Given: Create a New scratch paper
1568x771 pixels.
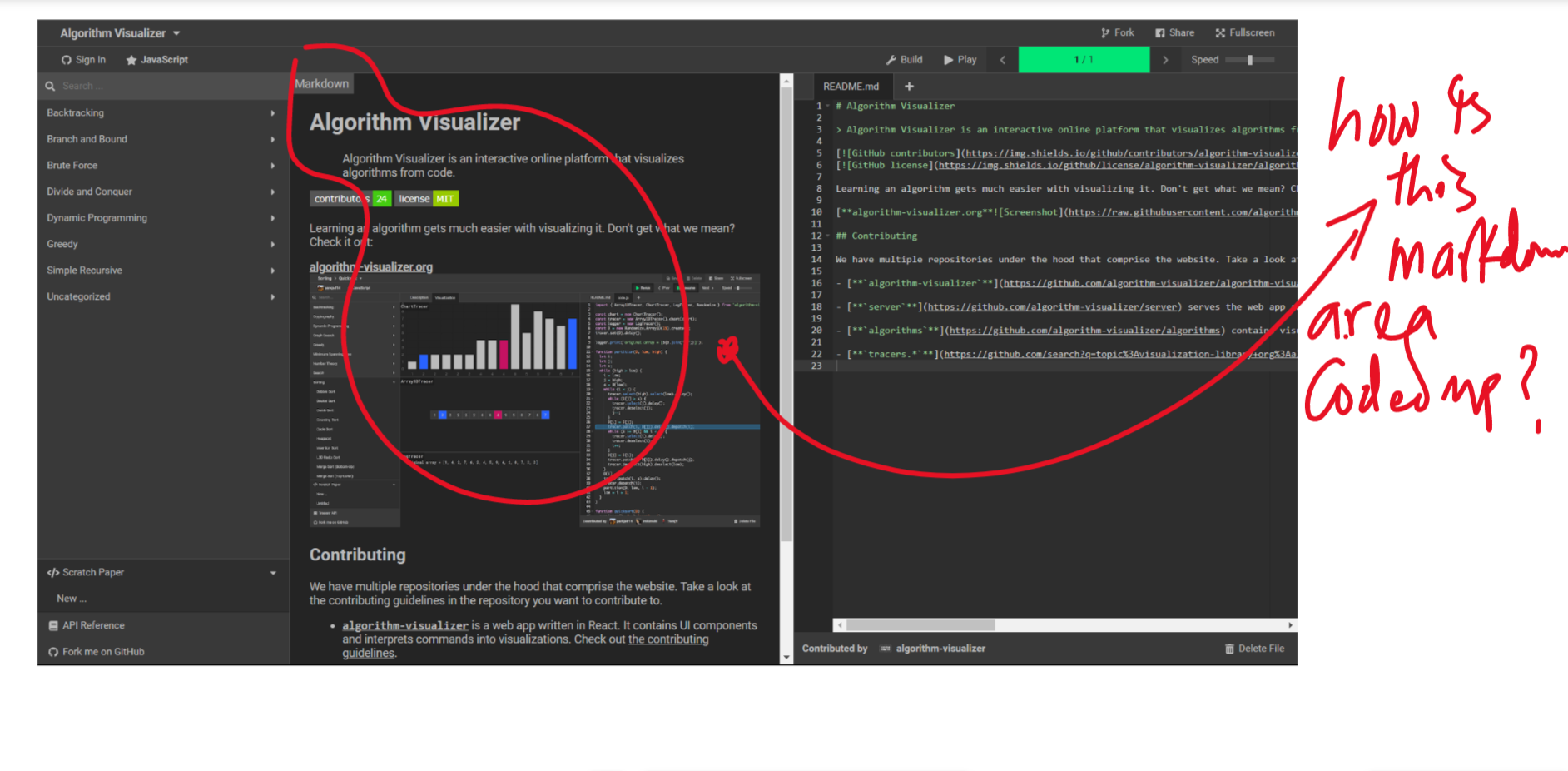Looking at the screenshot, I should tap(163, 599).
